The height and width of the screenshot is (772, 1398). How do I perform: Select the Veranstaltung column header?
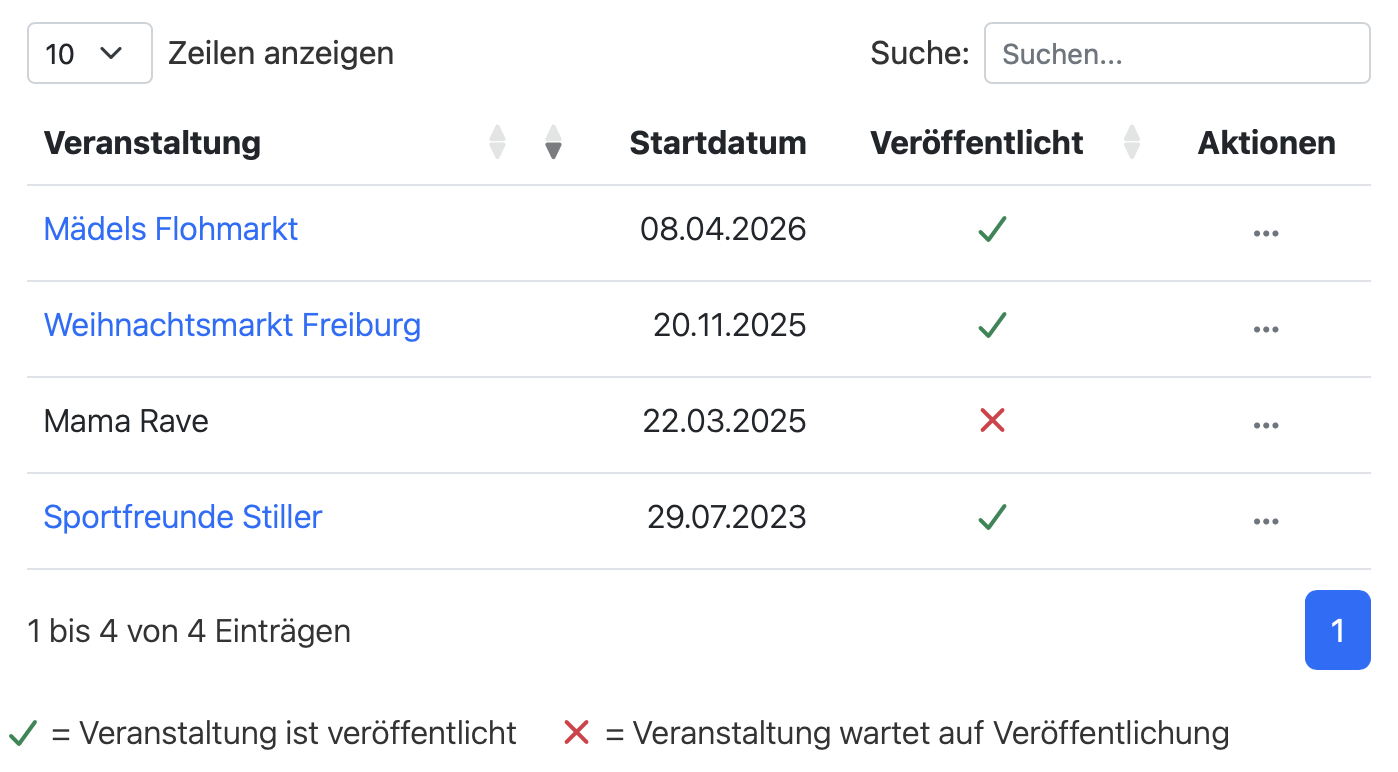coord(152,142)
